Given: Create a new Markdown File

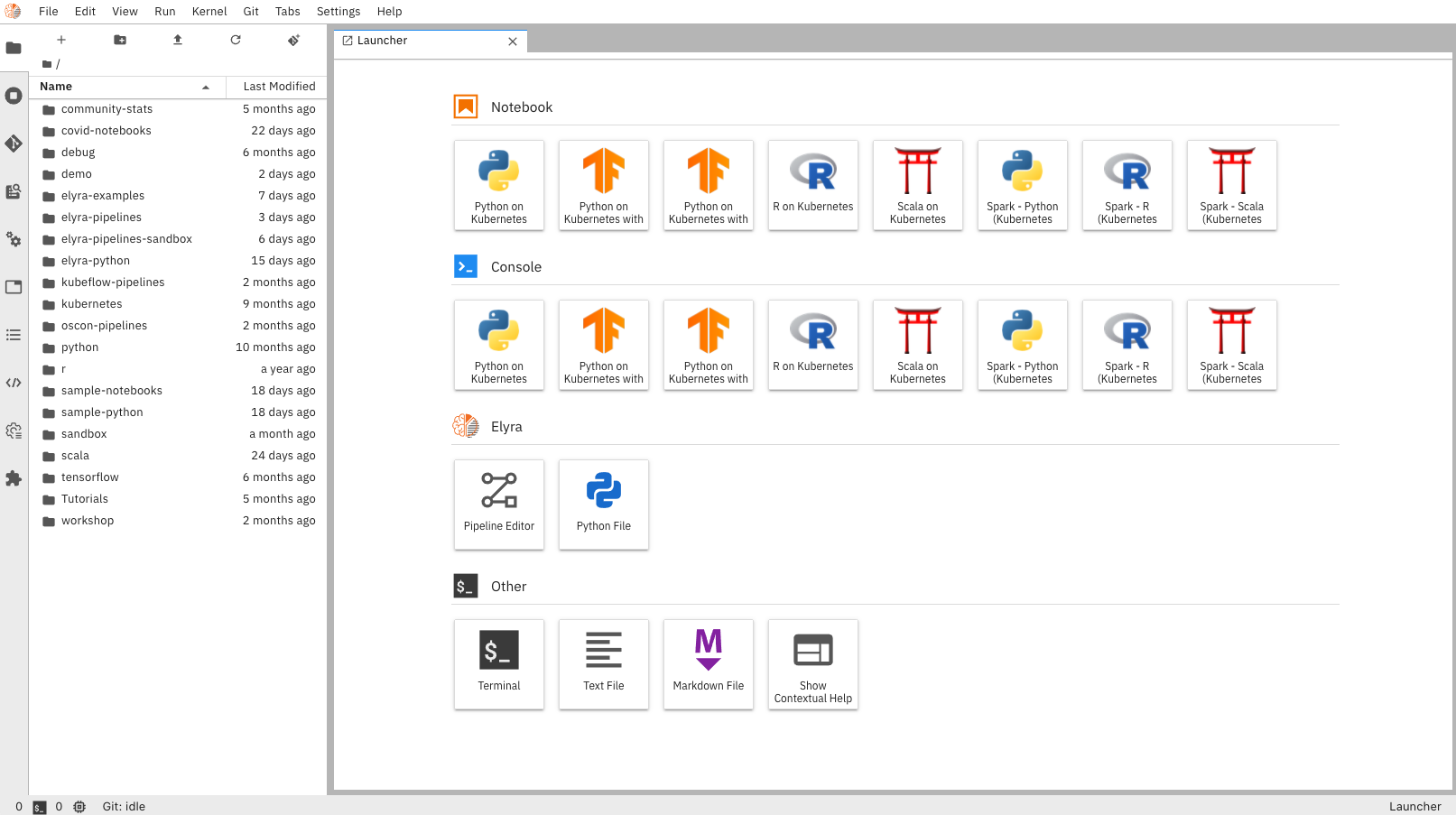Looking at the screenshot, I should (709, 664).
